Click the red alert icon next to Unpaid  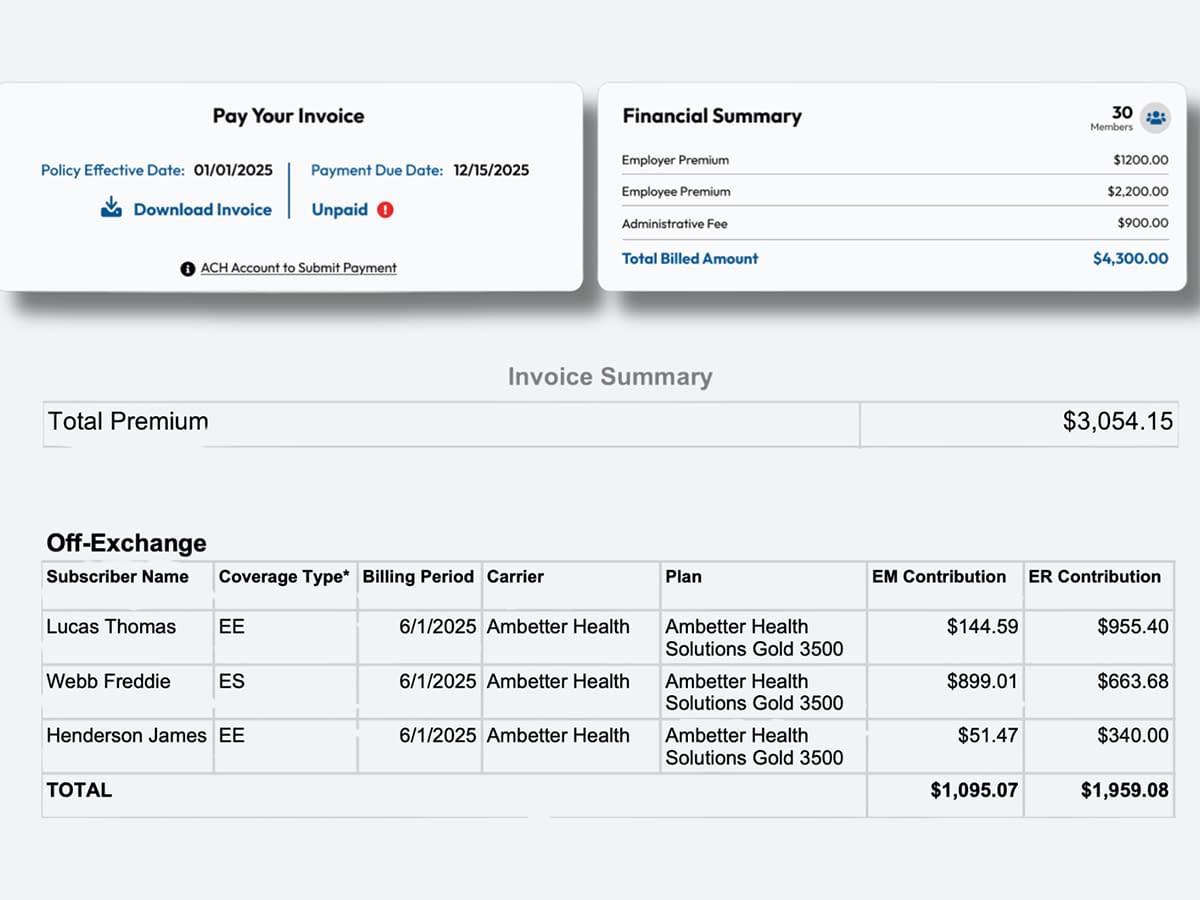(x=386, y=210)
